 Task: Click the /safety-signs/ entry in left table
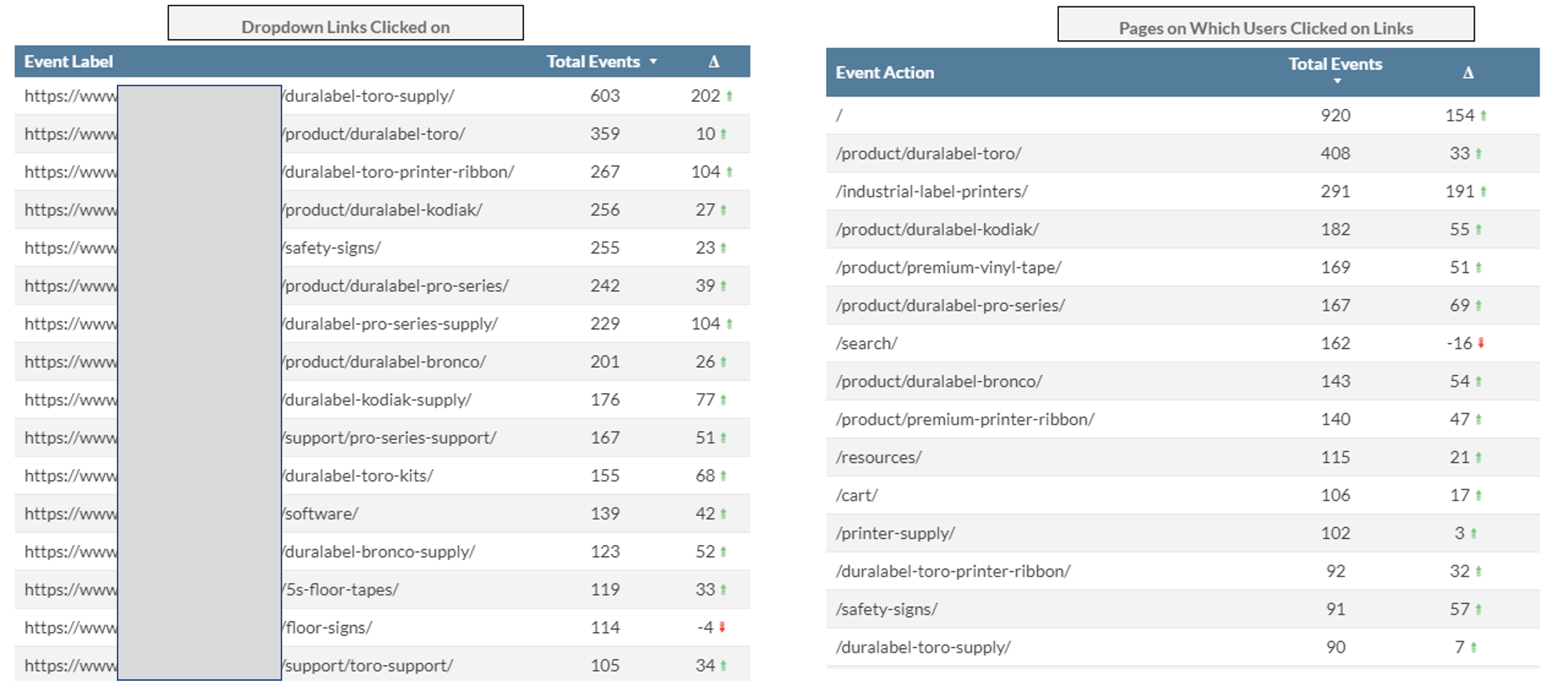coord(333,249)
